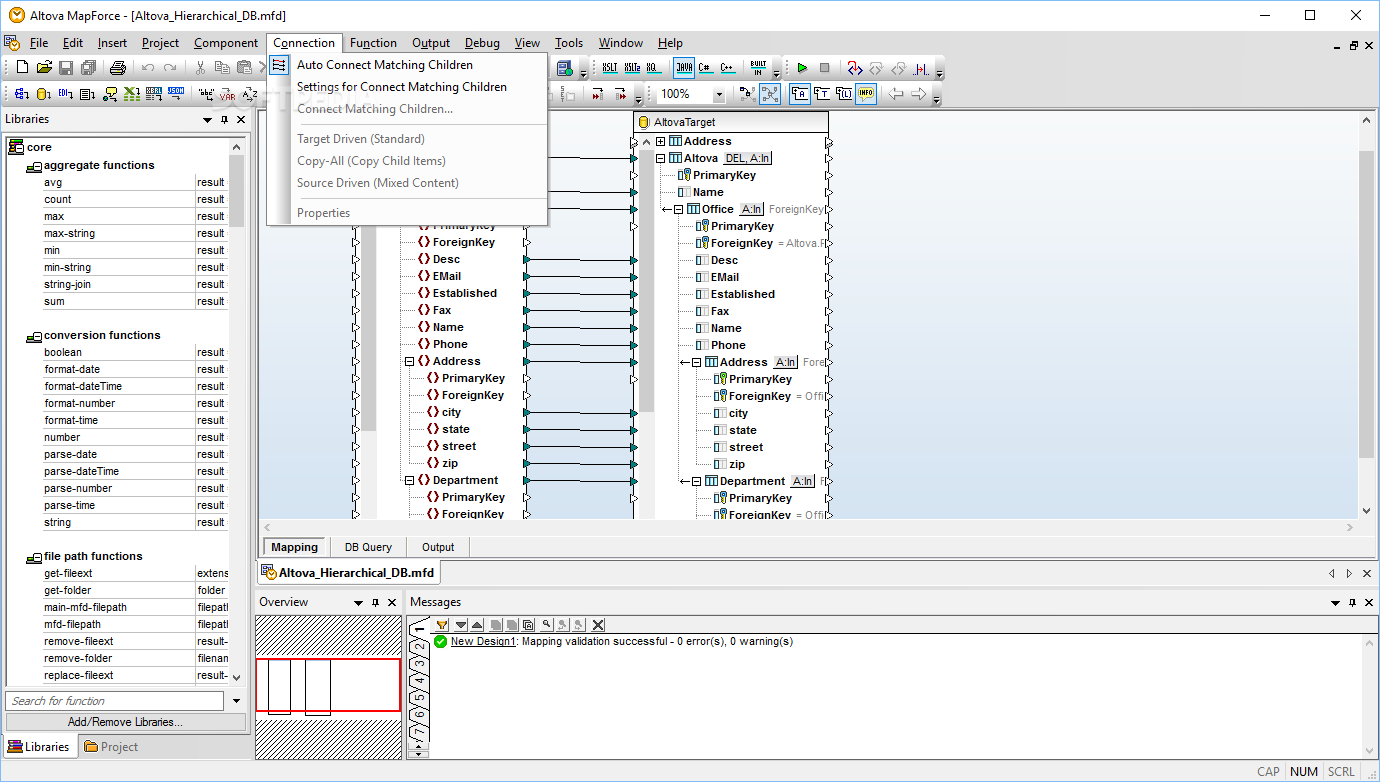Toggle show types (T) button
Viewport: 1380px width, 782px height.
click(823, 94)
